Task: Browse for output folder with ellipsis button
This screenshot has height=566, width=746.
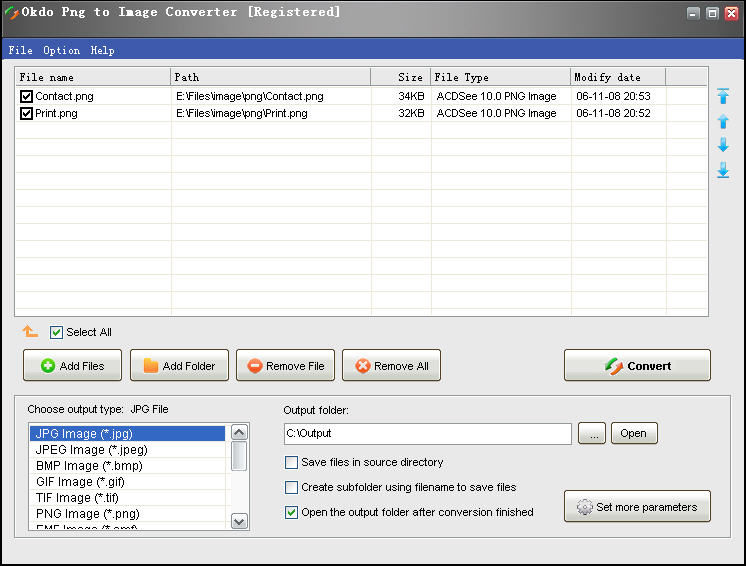Action: [592, 433]
